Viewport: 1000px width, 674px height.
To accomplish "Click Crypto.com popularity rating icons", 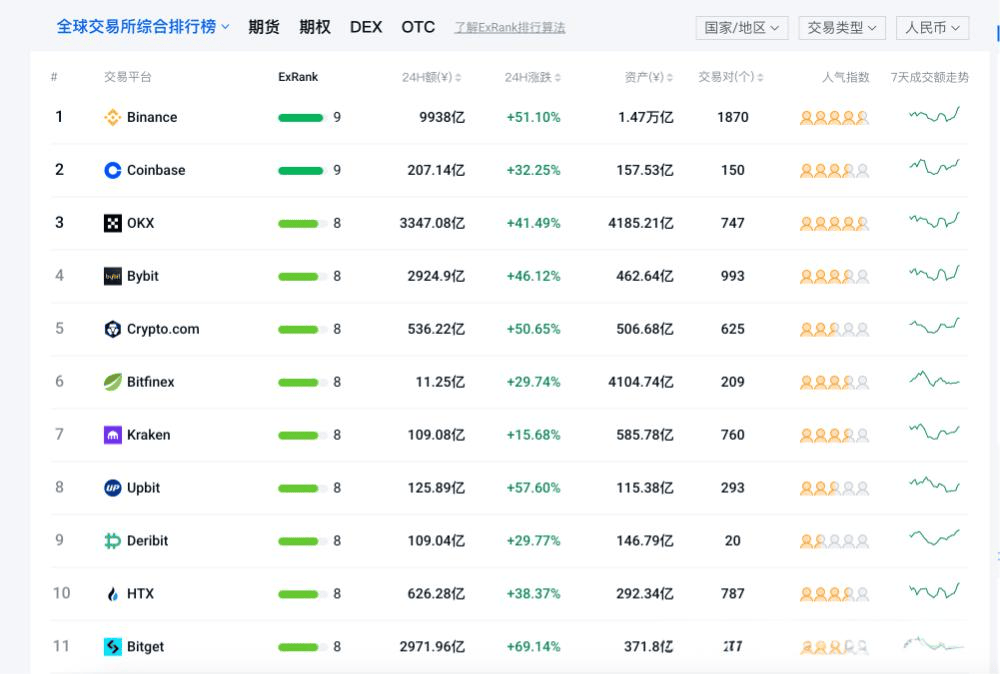I will (x=834, y=329).
